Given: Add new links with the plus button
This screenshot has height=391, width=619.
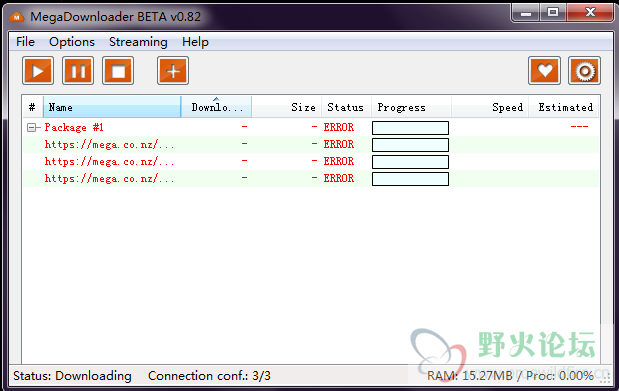Looking at the screenshot, I should [173, 71].
